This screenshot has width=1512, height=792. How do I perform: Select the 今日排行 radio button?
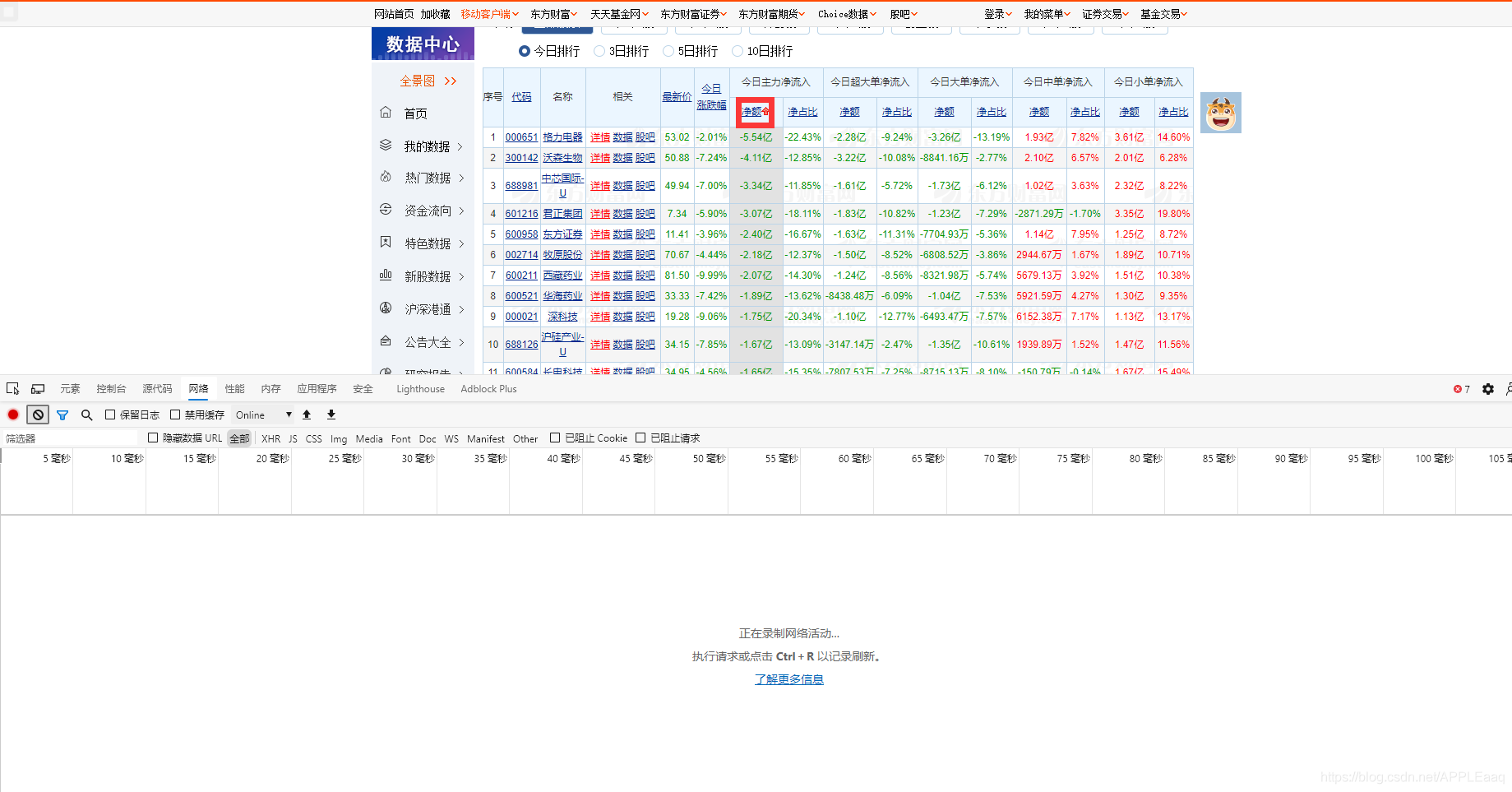coord(524,51)
